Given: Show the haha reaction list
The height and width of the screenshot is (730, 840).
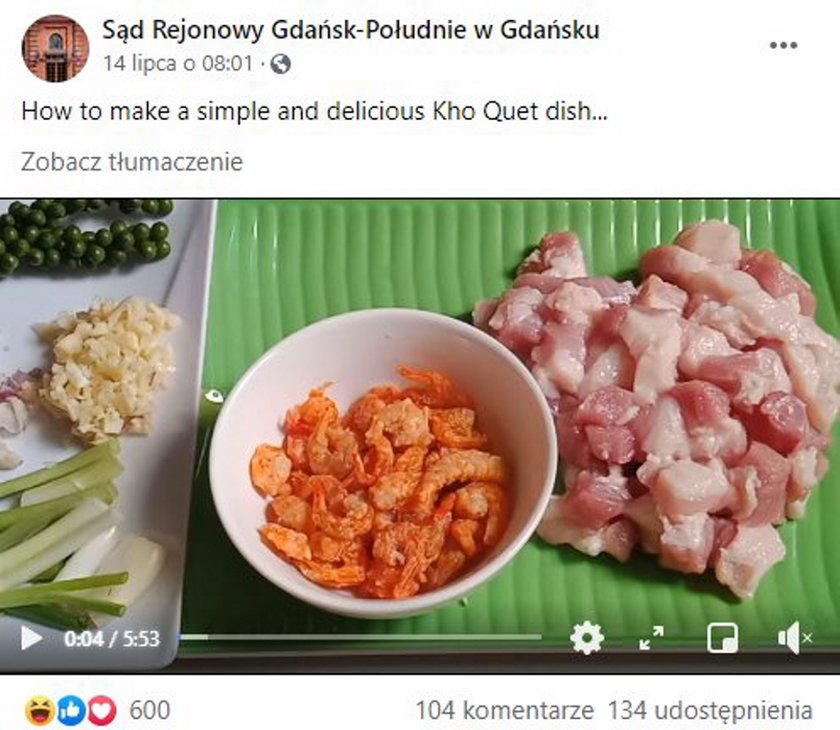Looking at the screenshot, I should [40, 711].
